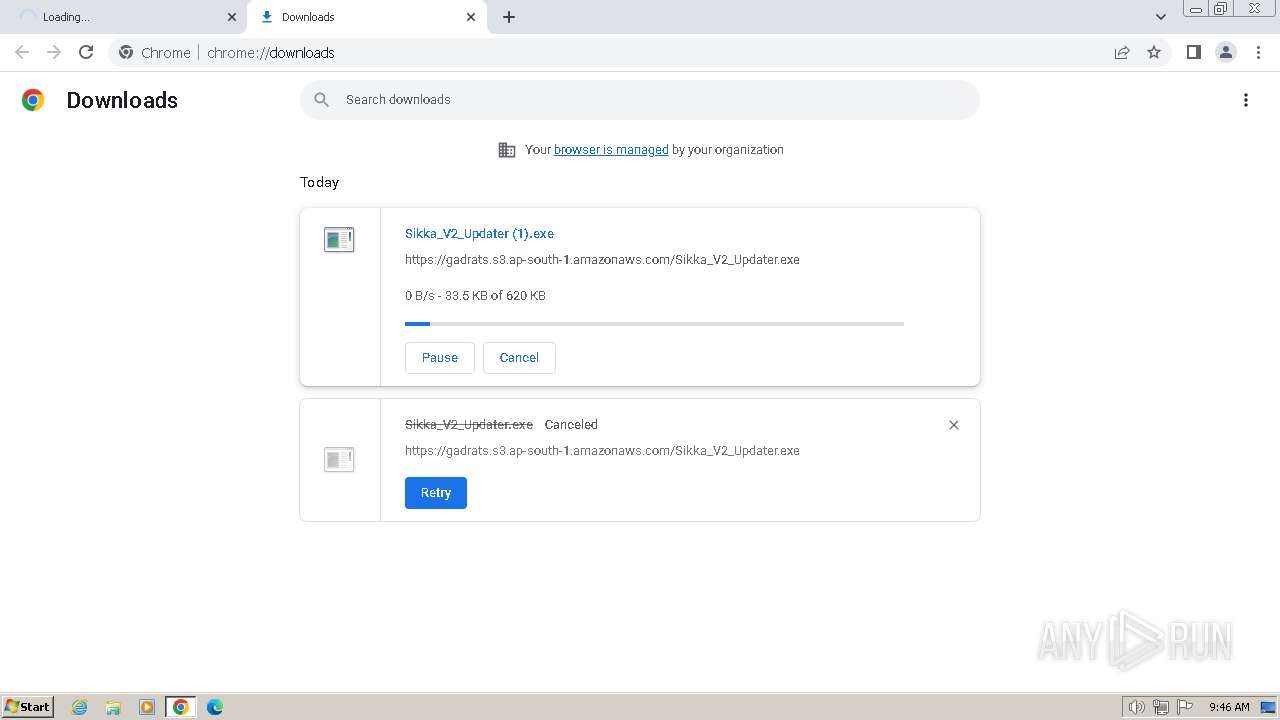
Task: Click '0 B/s - 33.5 KB of 620 KB' text
Action: pos(475,296)
